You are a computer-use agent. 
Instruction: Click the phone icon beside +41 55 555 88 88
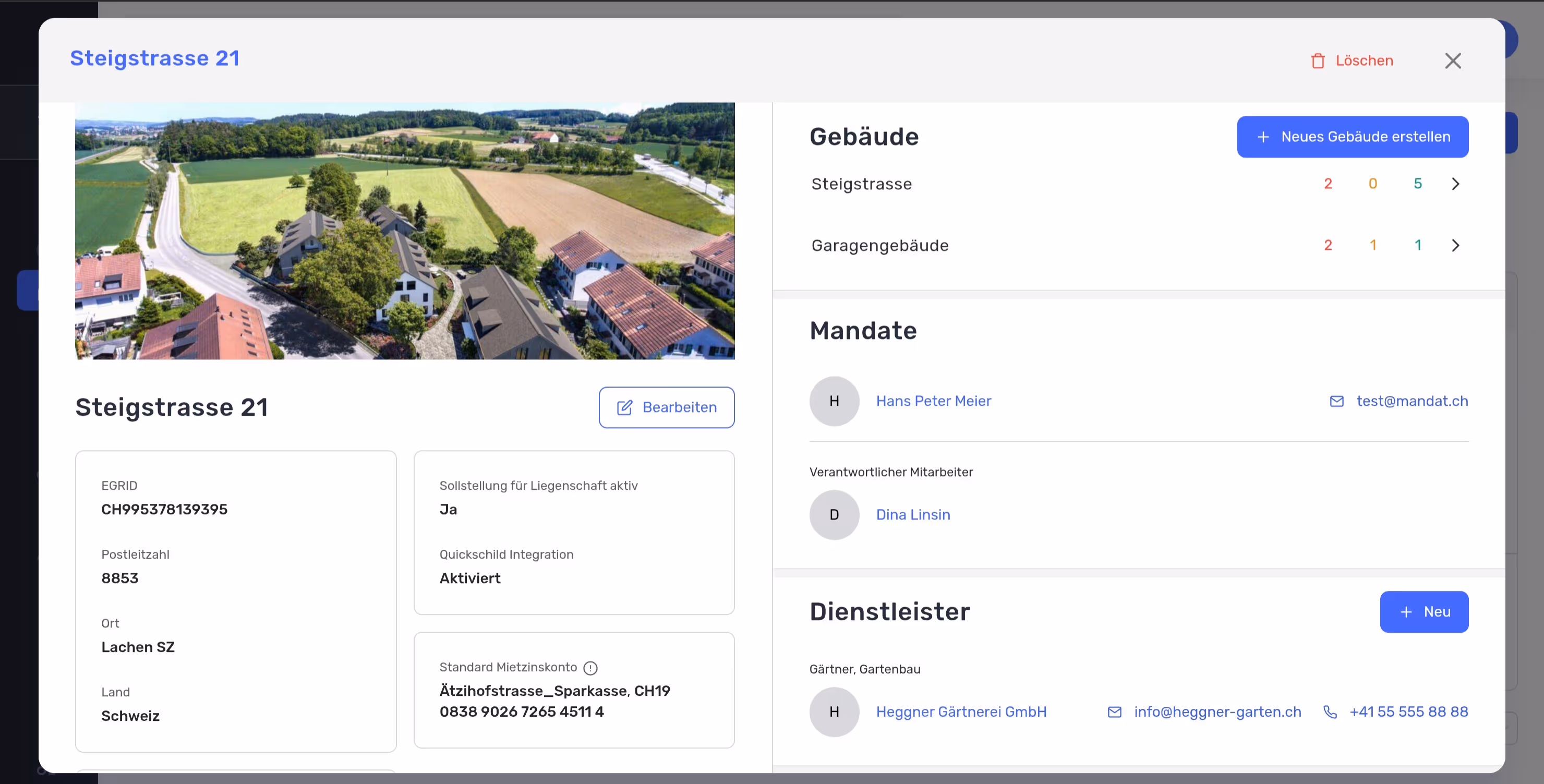pos(1330,711)
